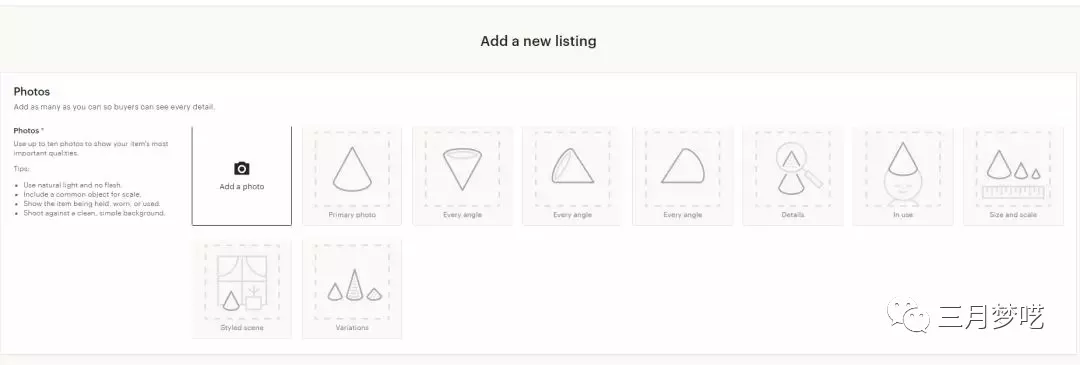The height and width of the screenshot is (365, 1080).
Task: Choose the upside-down cone Every angle slot
Action: click(x=461, y=169)
